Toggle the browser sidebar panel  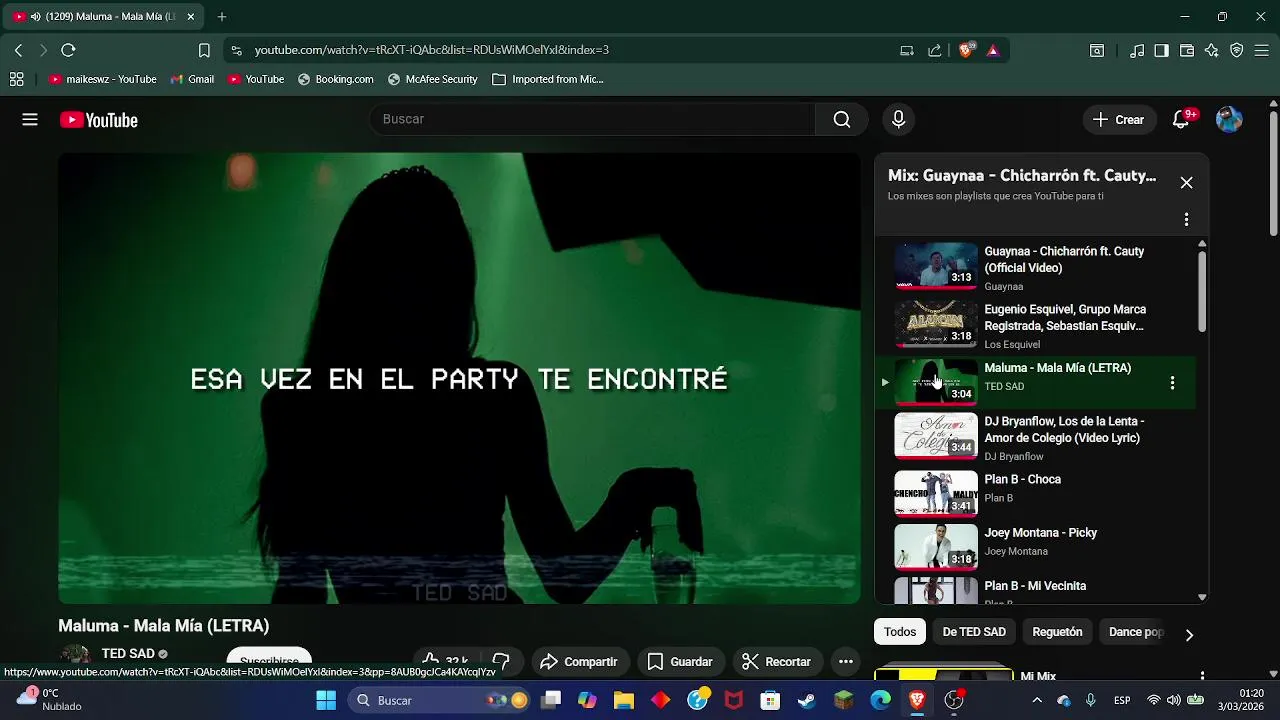(x=1161, y=50)
